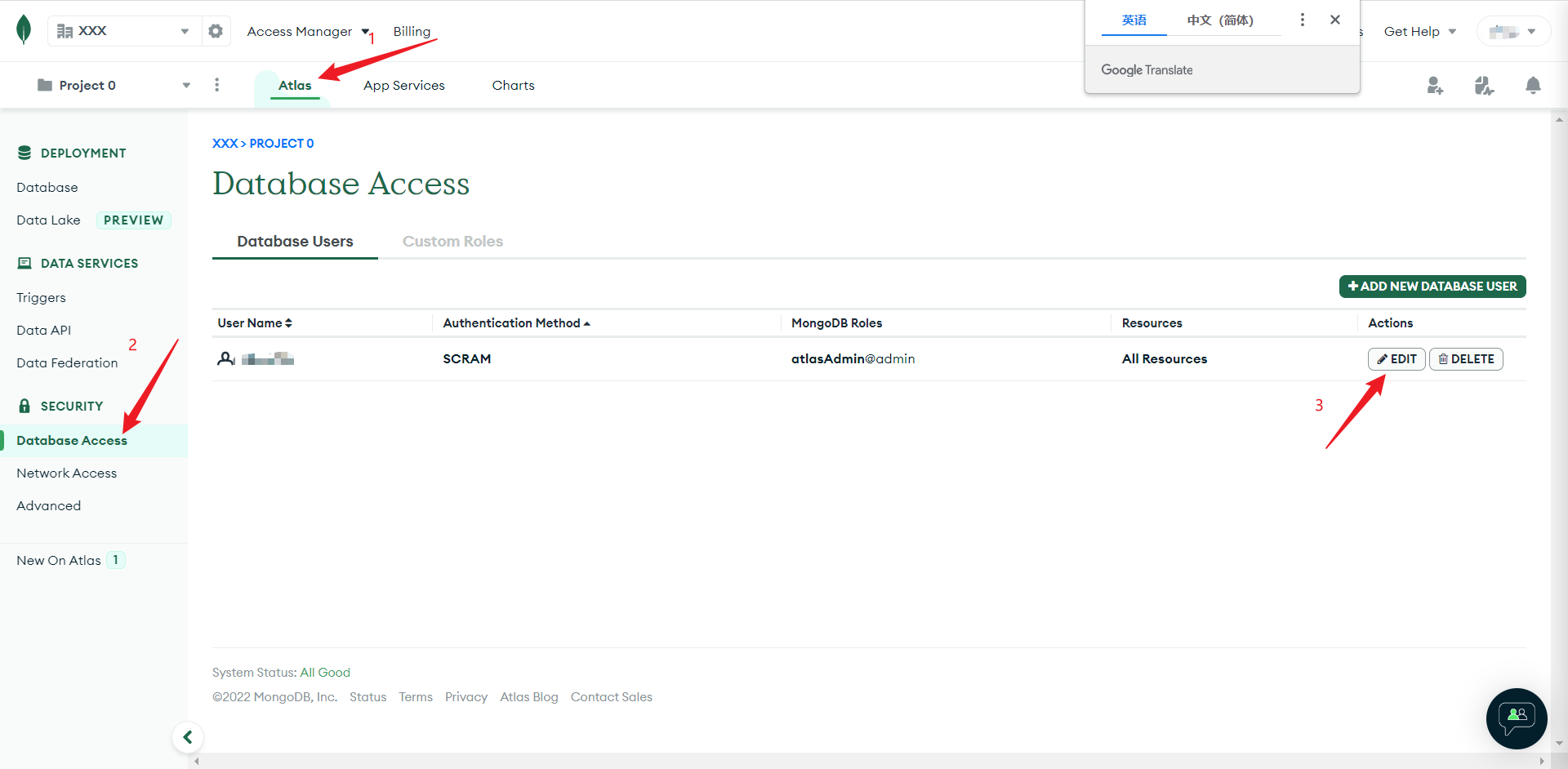
Task: Open the support chat bubble
Action: tap(1517, 718)
